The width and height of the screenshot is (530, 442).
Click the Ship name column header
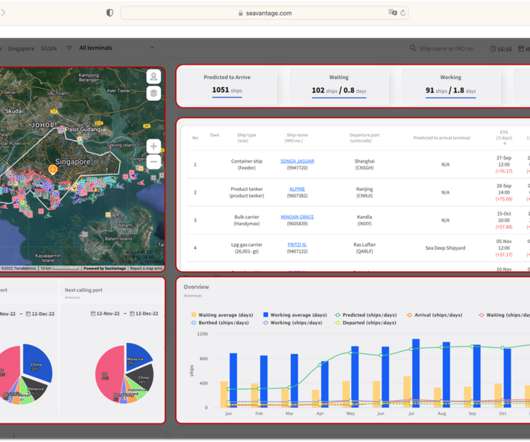[297, 138]
